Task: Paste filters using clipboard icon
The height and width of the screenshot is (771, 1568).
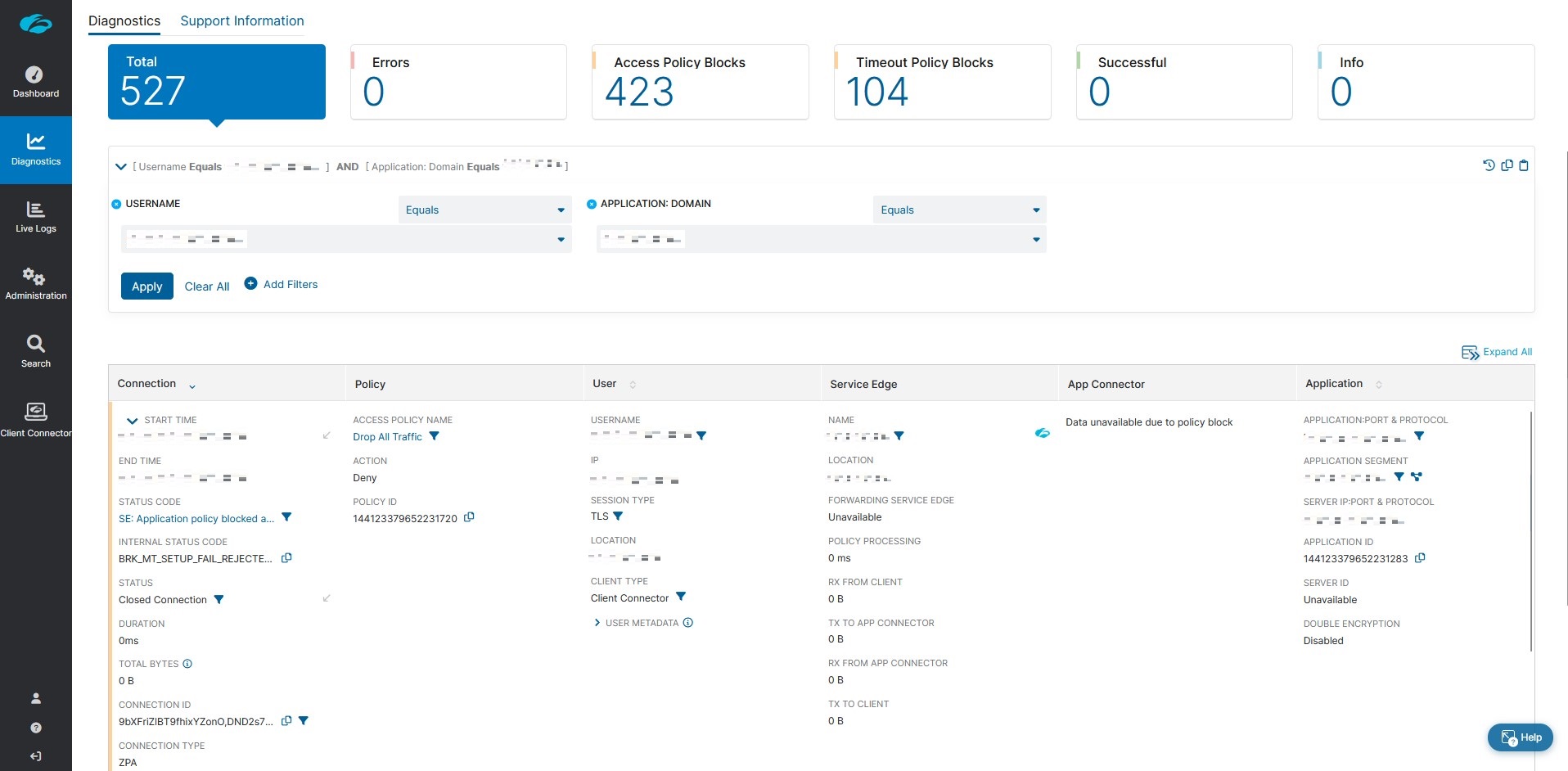Action: pyautogui.click(x=1524, y=165)
